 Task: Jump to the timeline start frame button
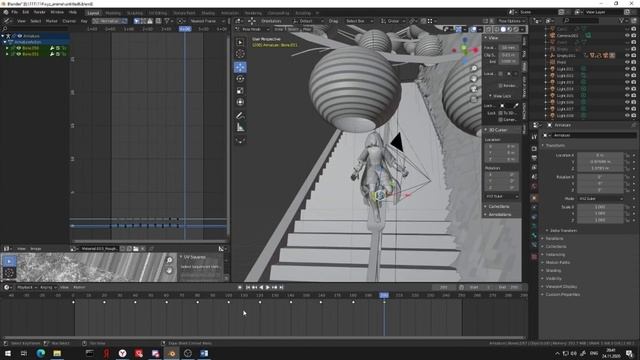247,287
